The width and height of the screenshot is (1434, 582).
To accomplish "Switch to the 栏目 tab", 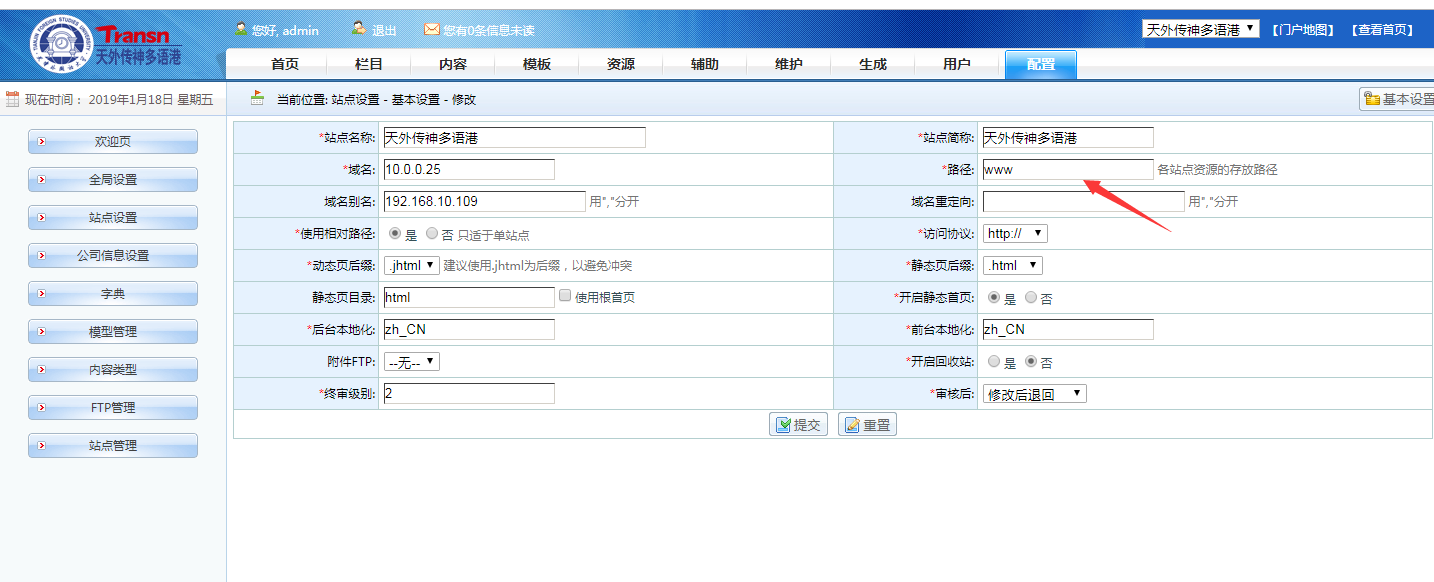I will 369,64.
